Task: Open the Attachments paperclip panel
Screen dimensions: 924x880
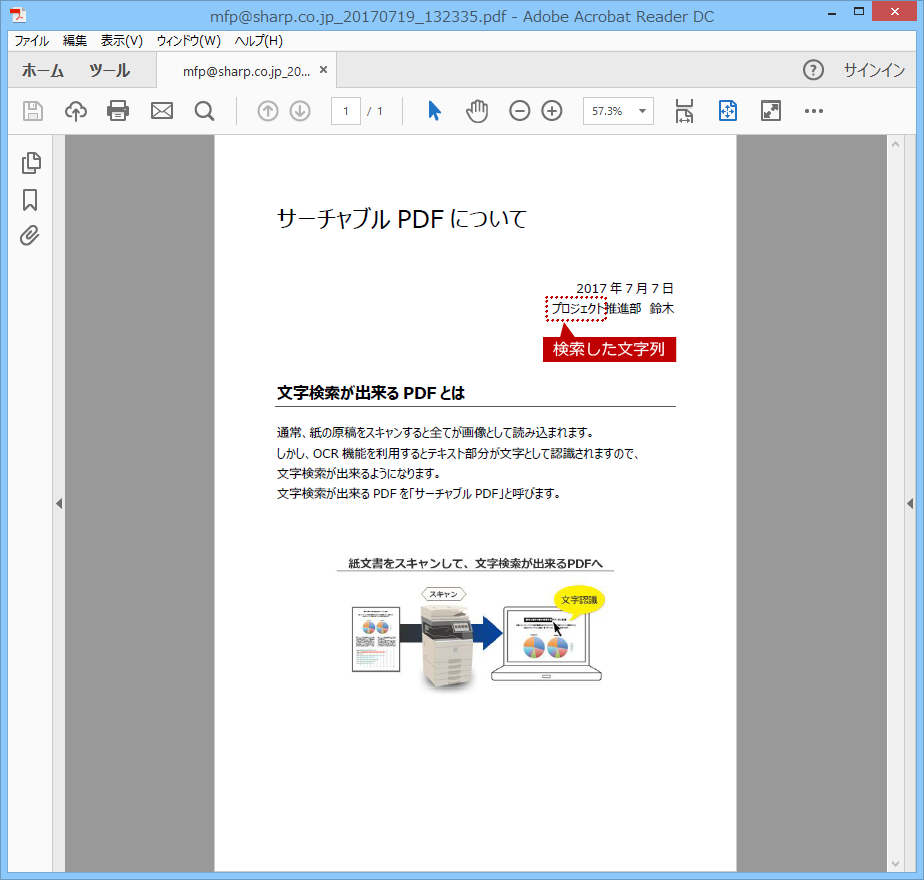Action: (x=29, y=236)
